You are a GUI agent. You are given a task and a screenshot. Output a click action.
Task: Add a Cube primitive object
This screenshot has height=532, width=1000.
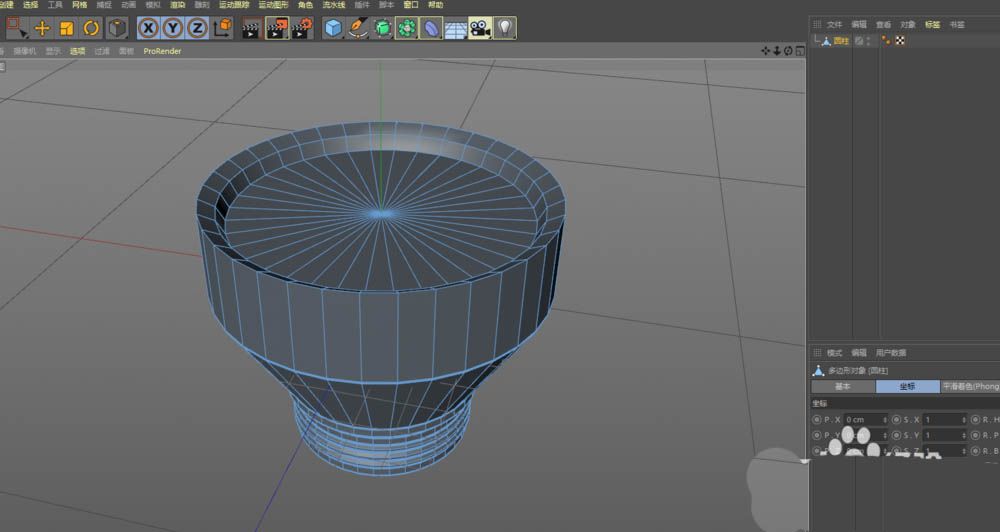point(333,28)
